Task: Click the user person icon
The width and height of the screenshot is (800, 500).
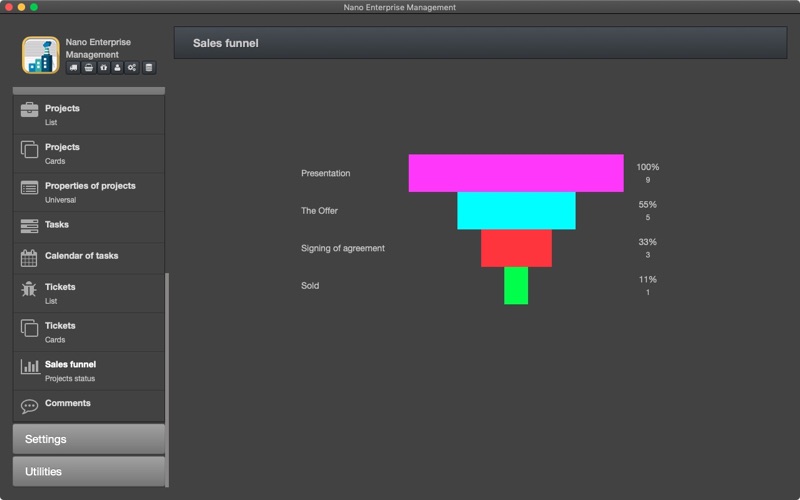Action: 117,68
